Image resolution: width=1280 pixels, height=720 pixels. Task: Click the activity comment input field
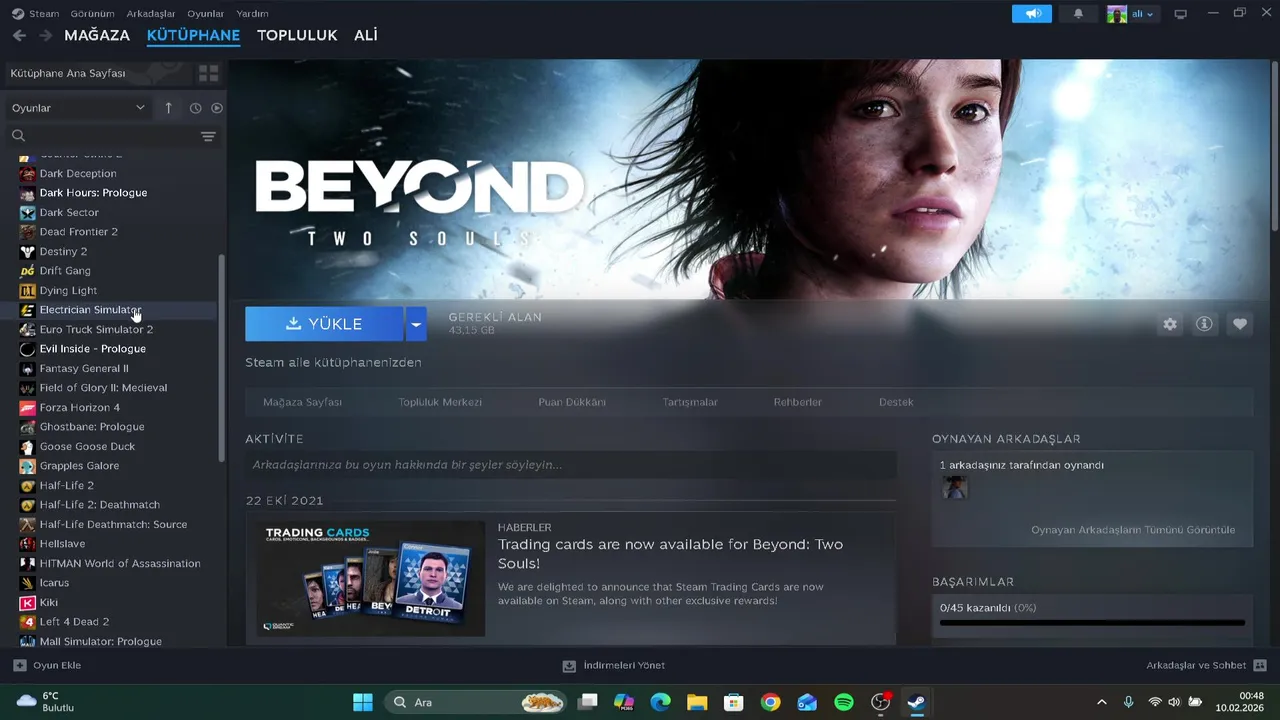(571, 465)
